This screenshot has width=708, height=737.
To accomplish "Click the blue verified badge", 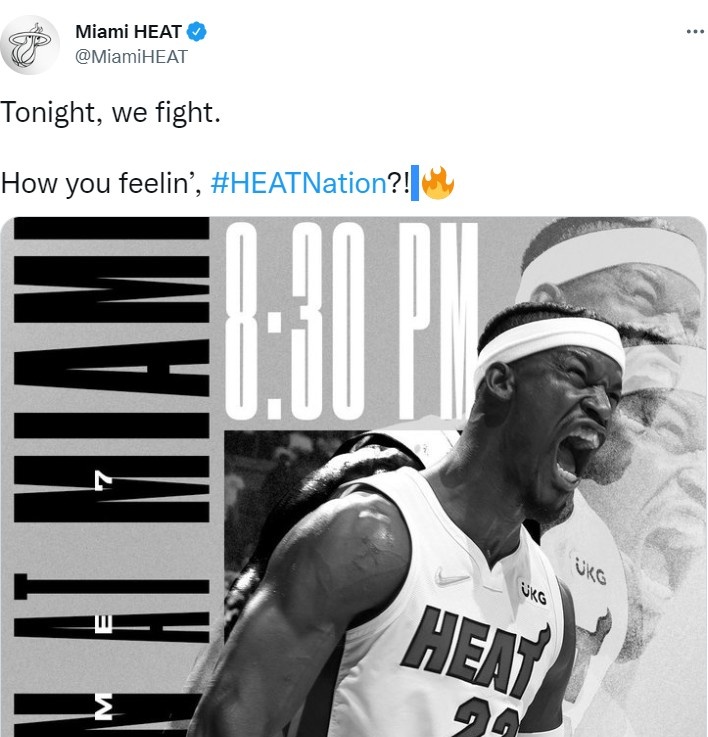I will [197, 32].
